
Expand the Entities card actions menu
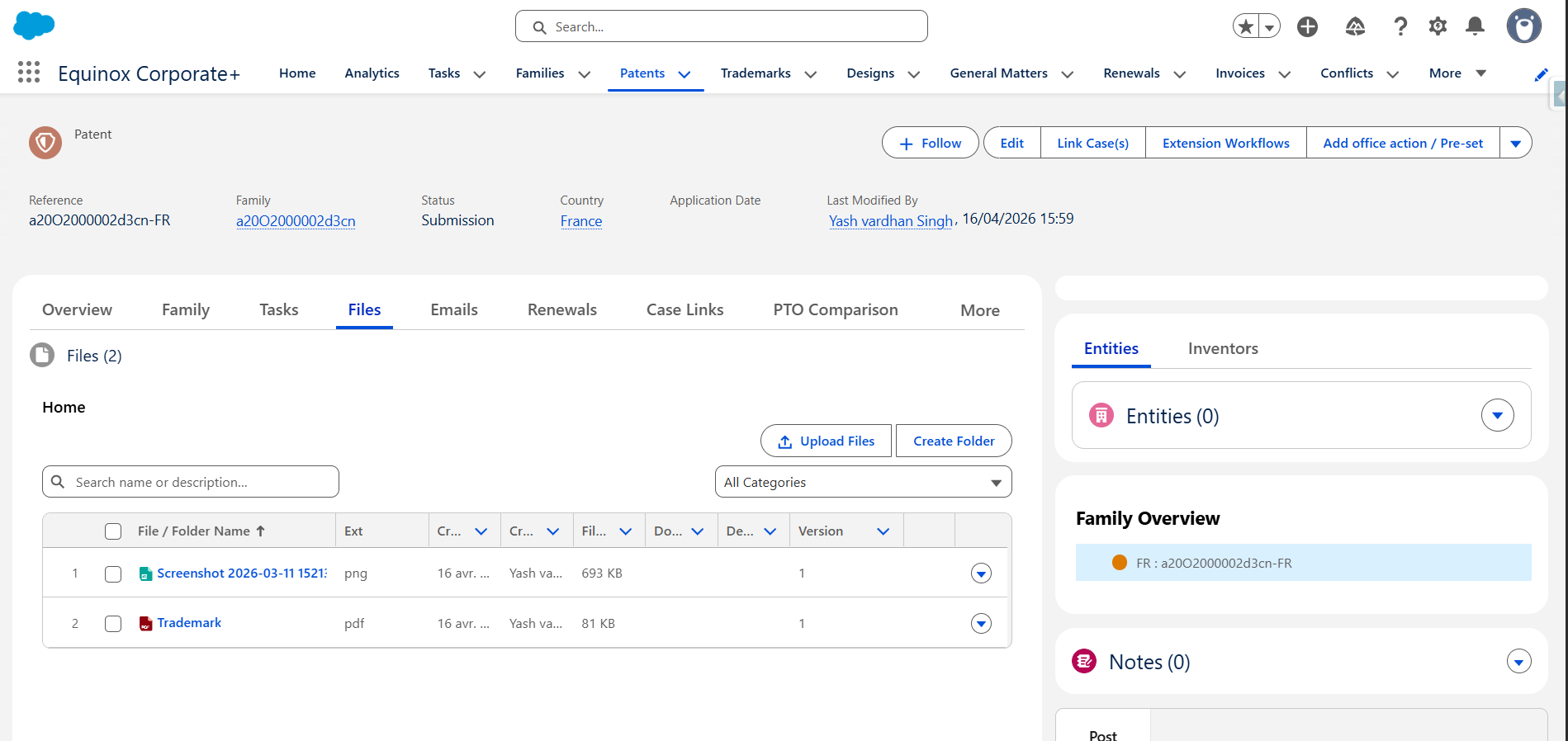pyautogui.click(x=1497, y=415)
